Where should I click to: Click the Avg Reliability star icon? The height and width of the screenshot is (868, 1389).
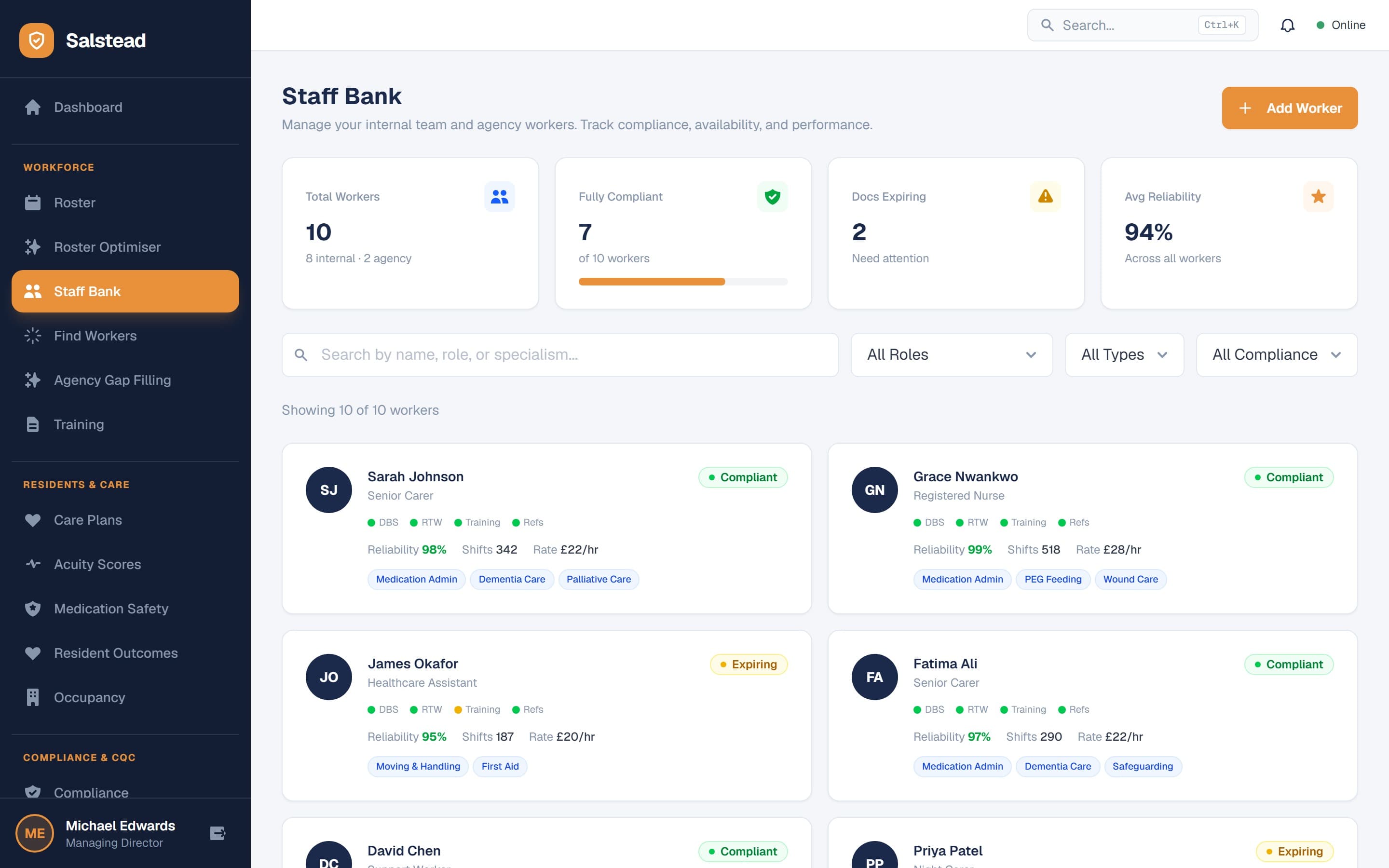tap(1319, 197)
